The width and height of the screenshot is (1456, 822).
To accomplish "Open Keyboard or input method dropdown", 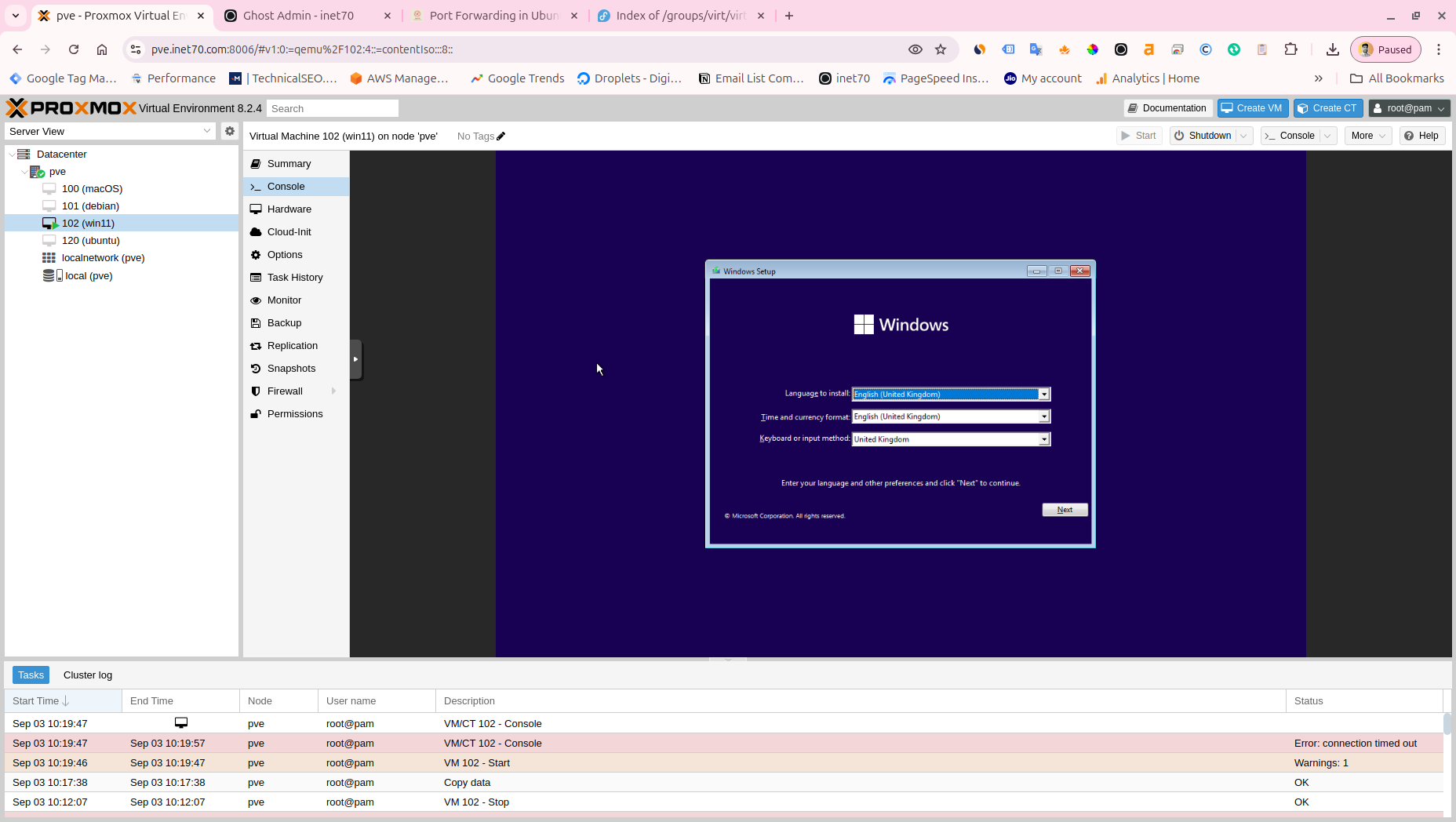I will [x=1044, y=439].
